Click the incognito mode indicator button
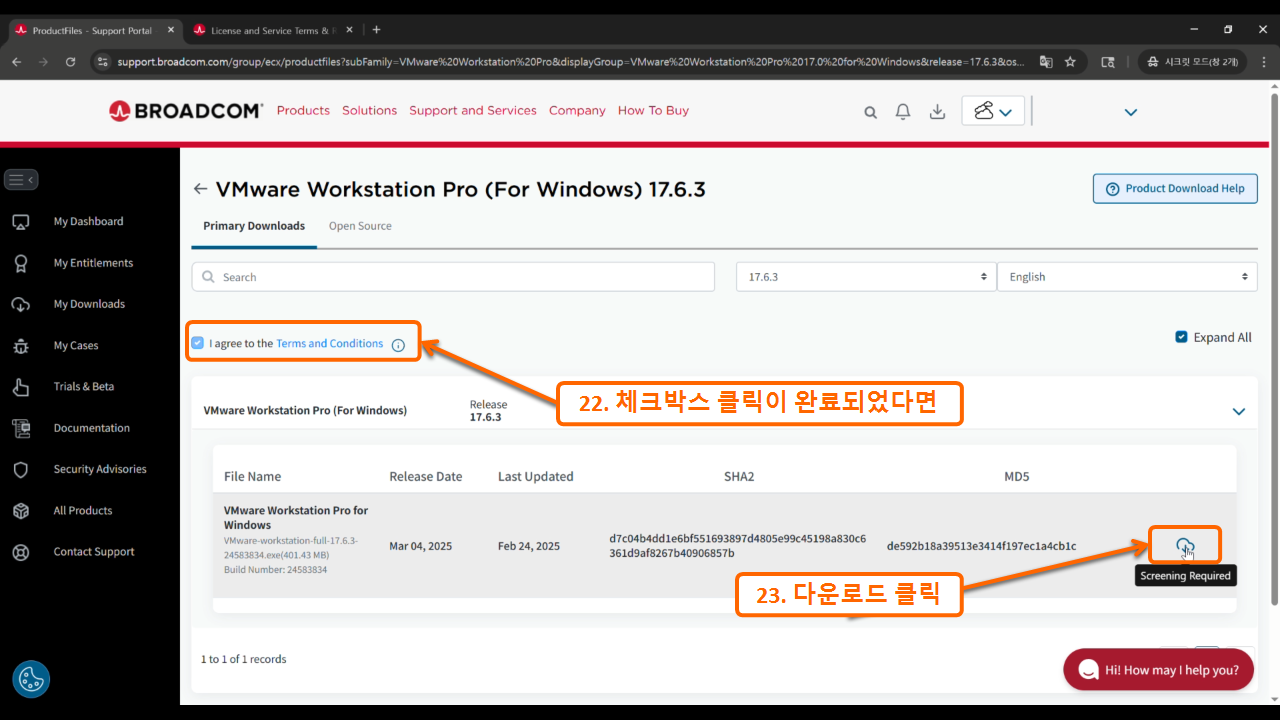 coord(1194,61)
